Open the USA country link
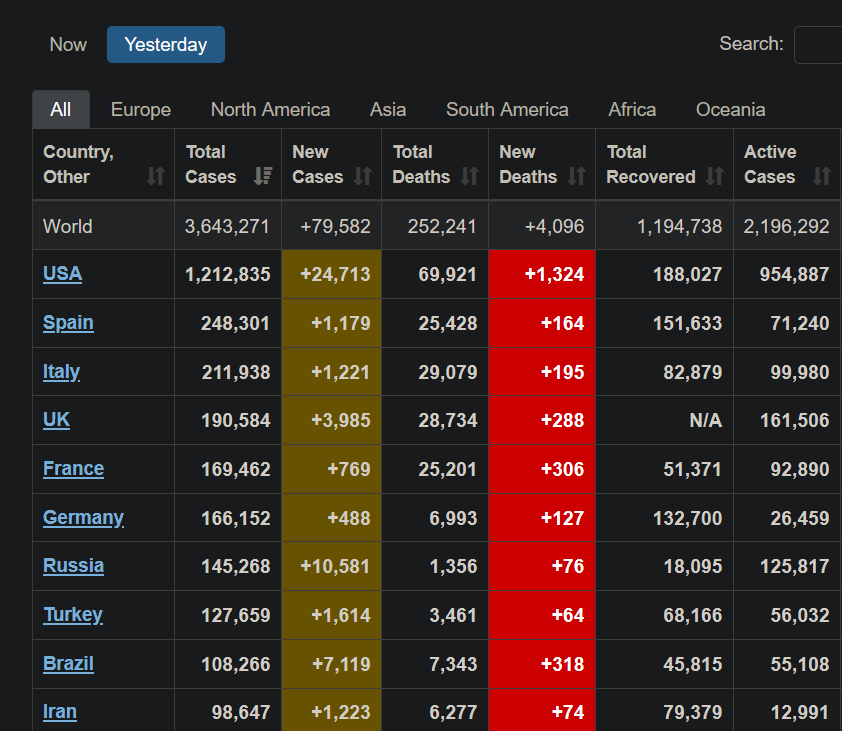The image size is (842, 731). (62, 274)
